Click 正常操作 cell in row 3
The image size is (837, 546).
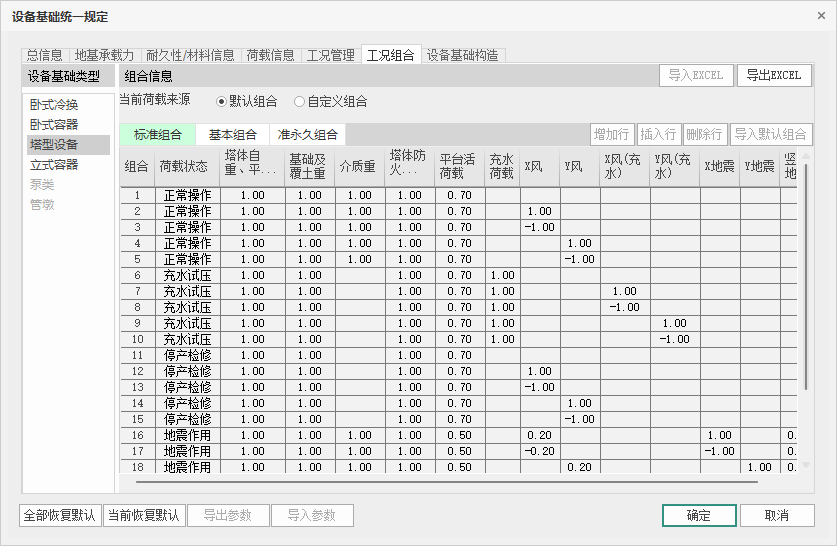point(187,227)
